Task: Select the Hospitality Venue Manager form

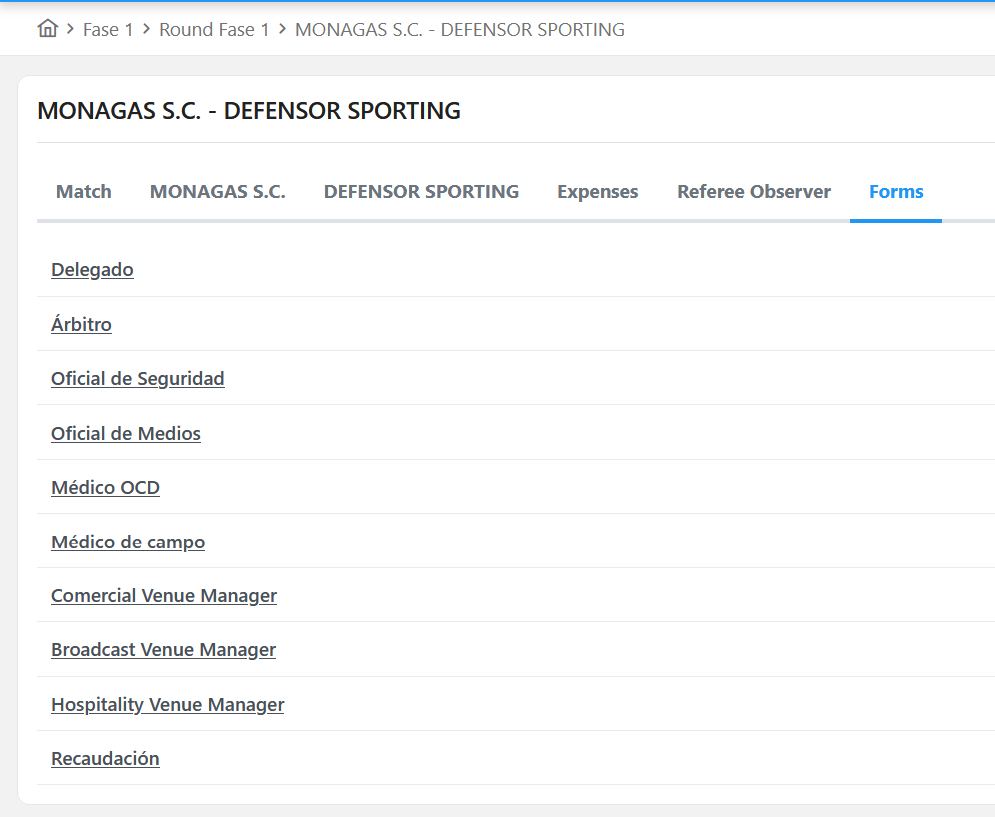Action: 168,705
